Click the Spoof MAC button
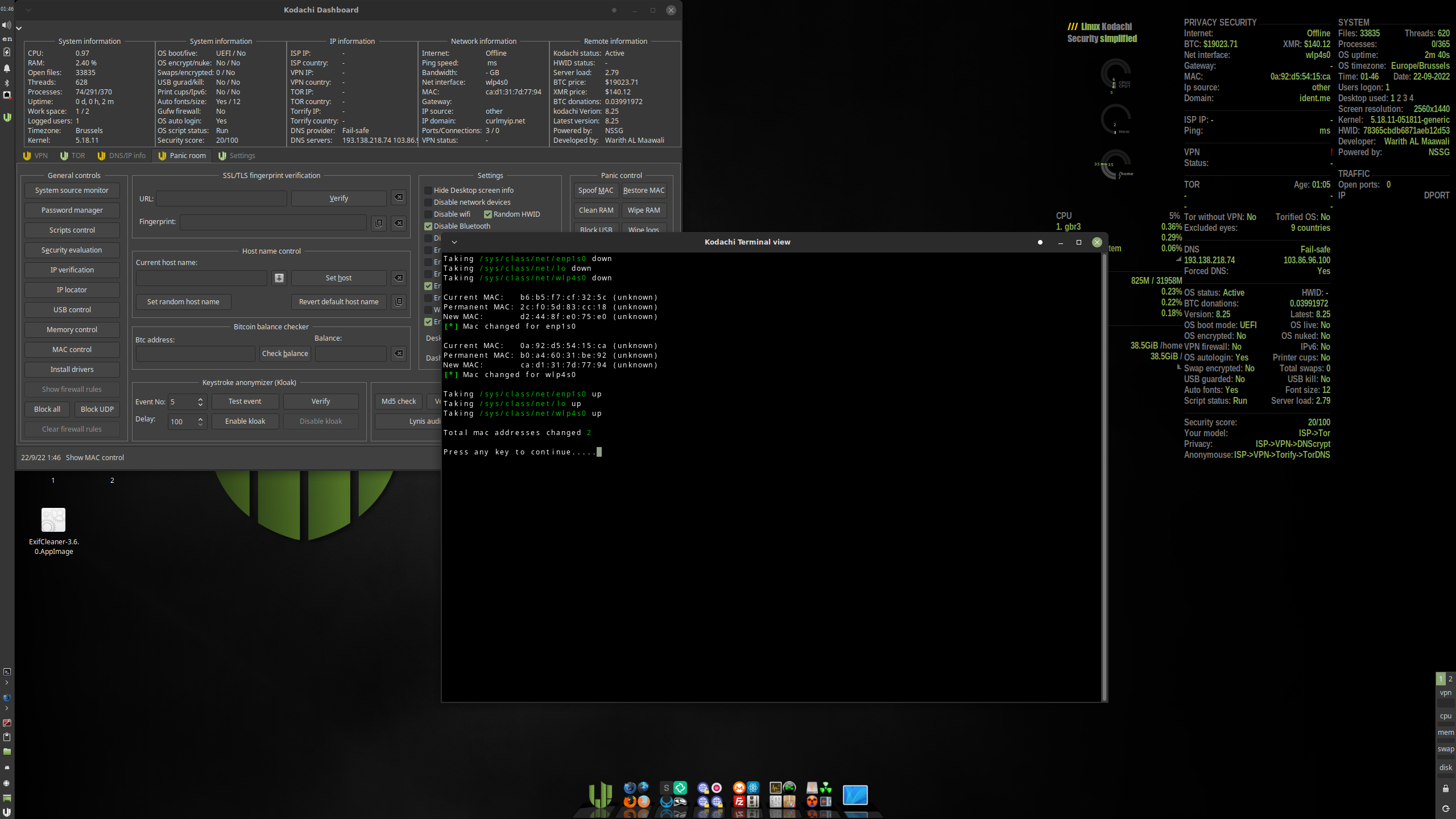The width and height of the screenshot is (1456, 819). [x=596, y=191]
